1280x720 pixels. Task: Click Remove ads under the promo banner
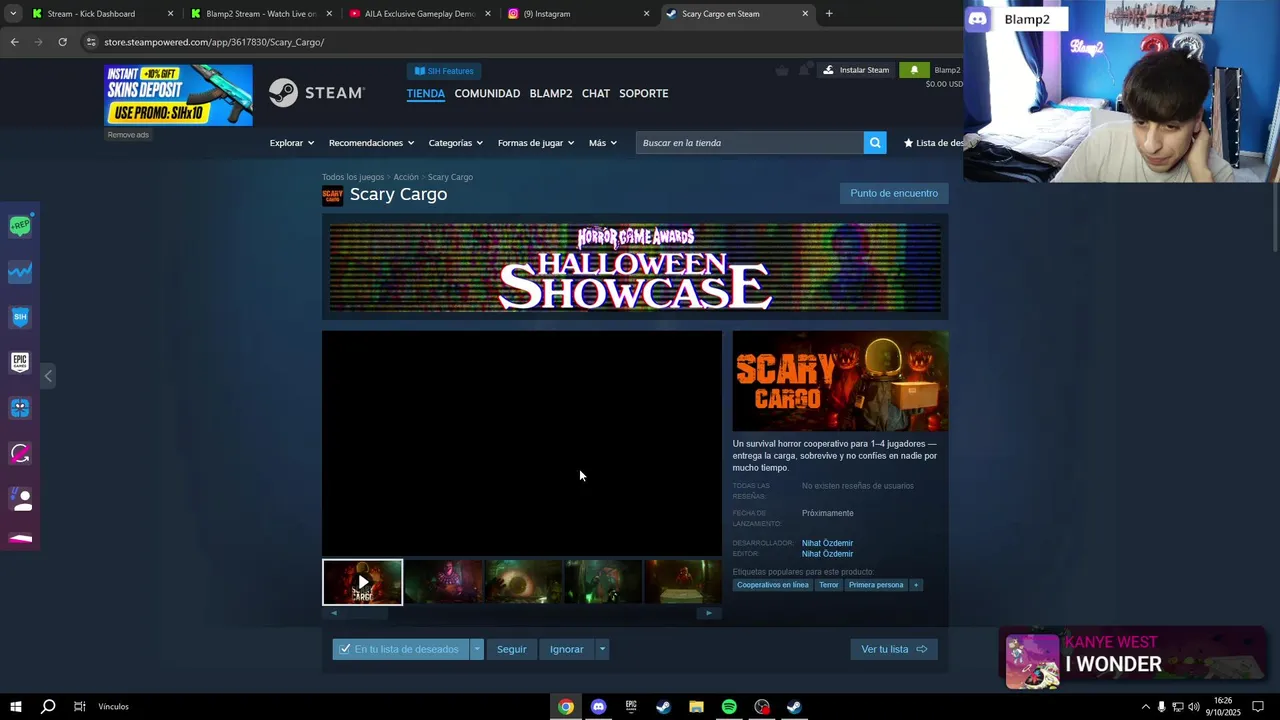(128, 135)
